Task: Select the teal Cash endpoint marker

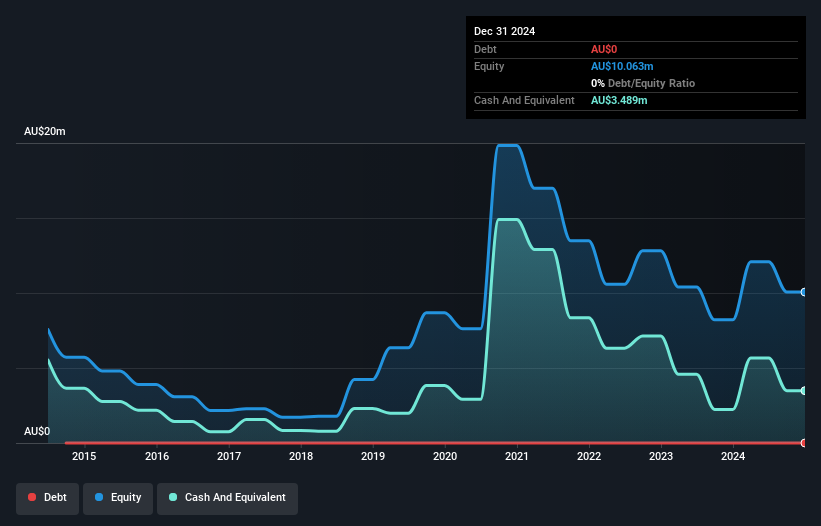Action: pyautogui.click(x=804, y=390)
